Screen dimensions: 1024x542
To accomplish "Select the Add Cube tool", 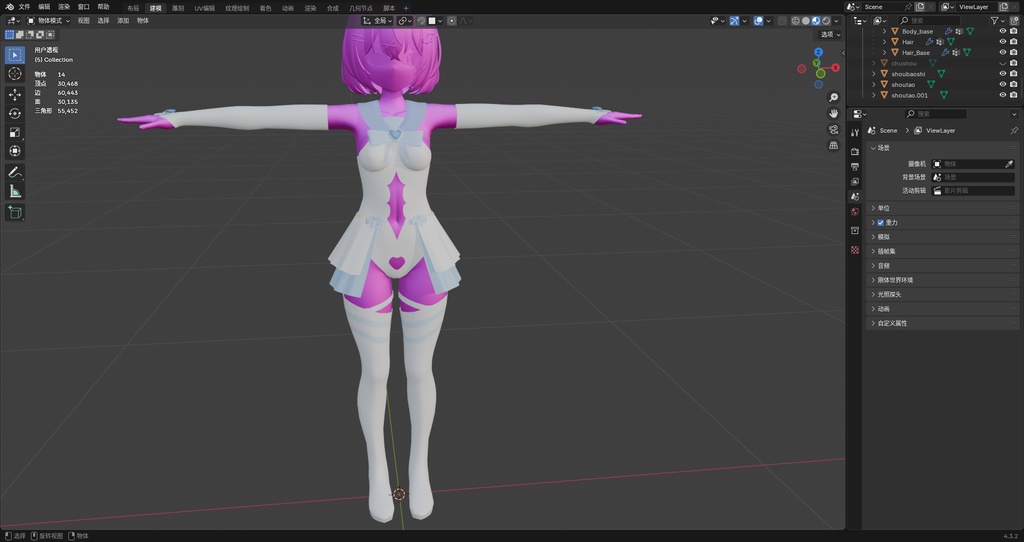I will [x=14, y=212].
